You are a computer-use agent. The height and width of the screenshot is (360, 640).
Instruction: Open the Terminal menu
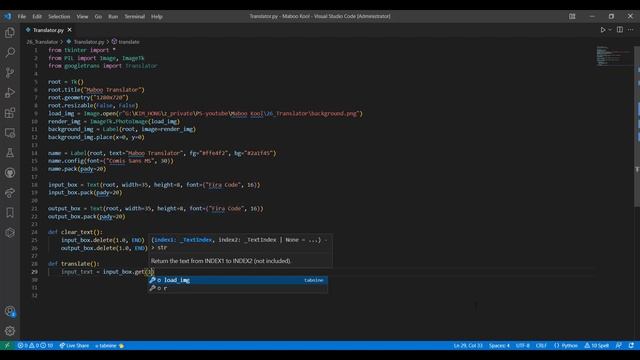[x=135, y=16]
